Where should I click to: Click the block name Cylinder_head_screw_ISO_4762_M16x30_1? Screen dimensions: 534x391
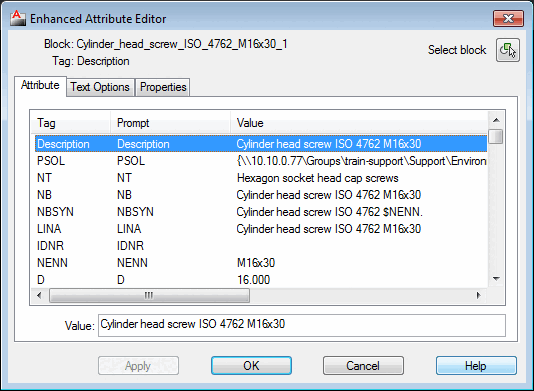click(x=182, y=44)
